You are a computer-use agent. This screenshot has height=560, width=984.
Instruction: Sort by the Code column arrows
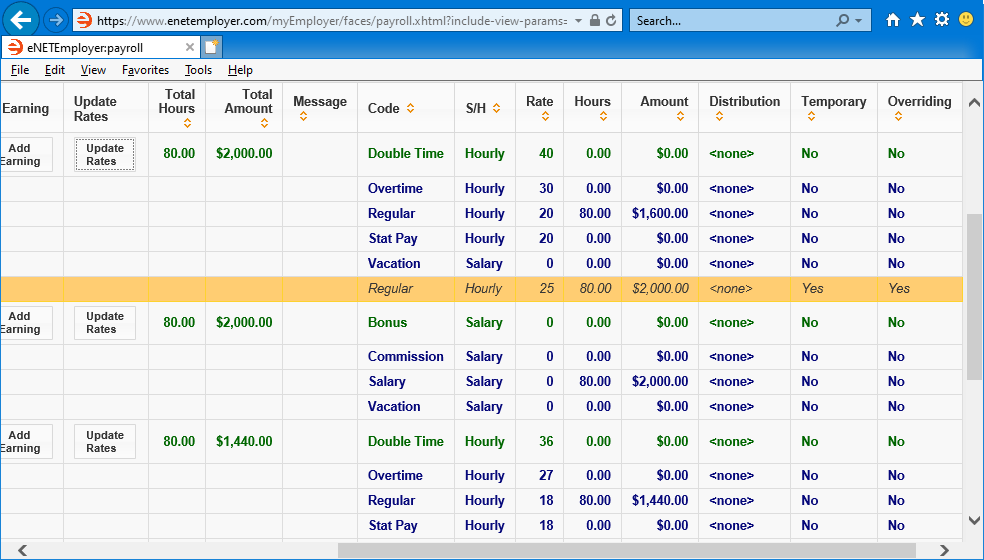point(410,109)
